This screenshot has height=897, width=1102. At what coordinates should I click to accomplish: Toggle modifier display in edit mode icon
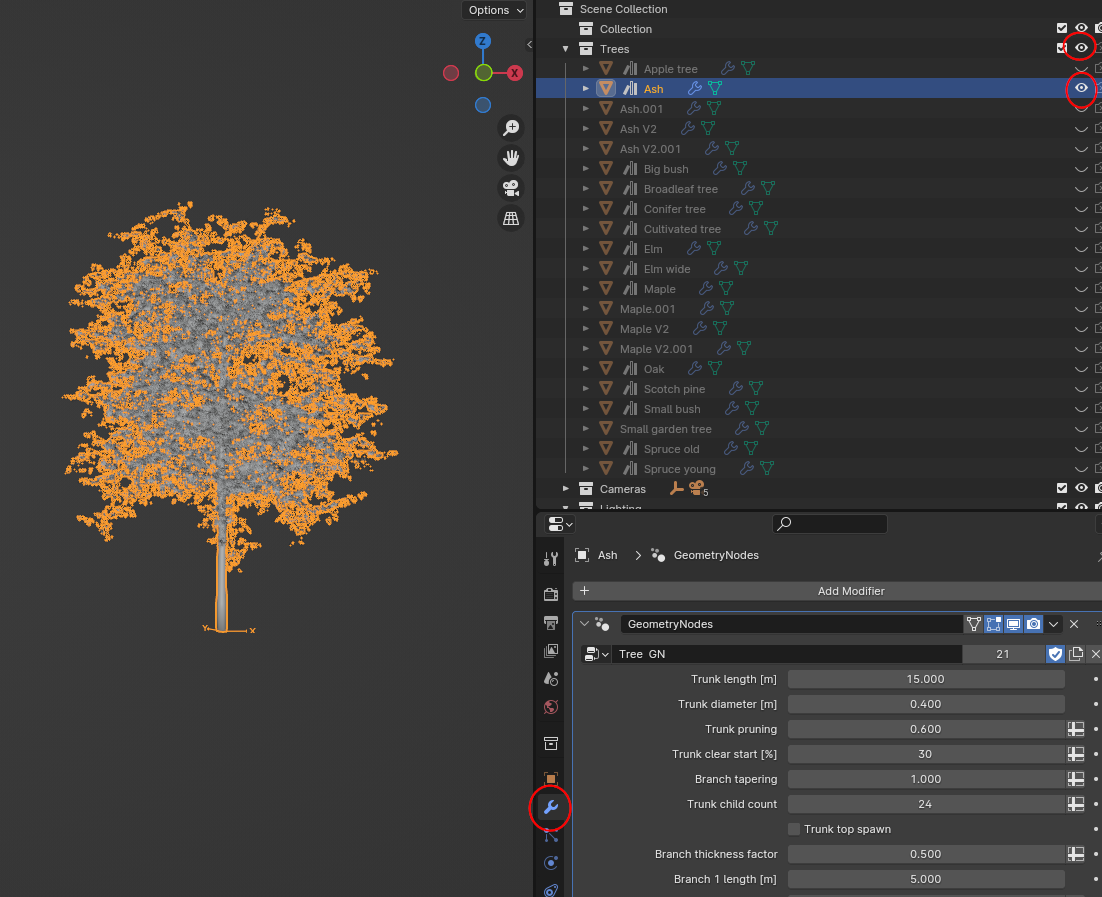click(x=994, y=624)
